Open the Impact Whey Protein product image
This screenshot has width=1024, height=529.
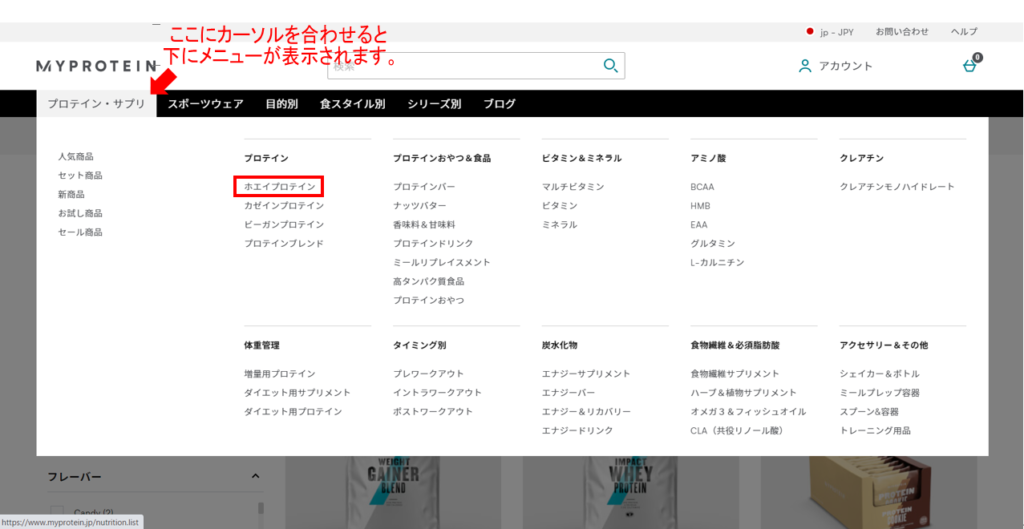click(631, 490)
